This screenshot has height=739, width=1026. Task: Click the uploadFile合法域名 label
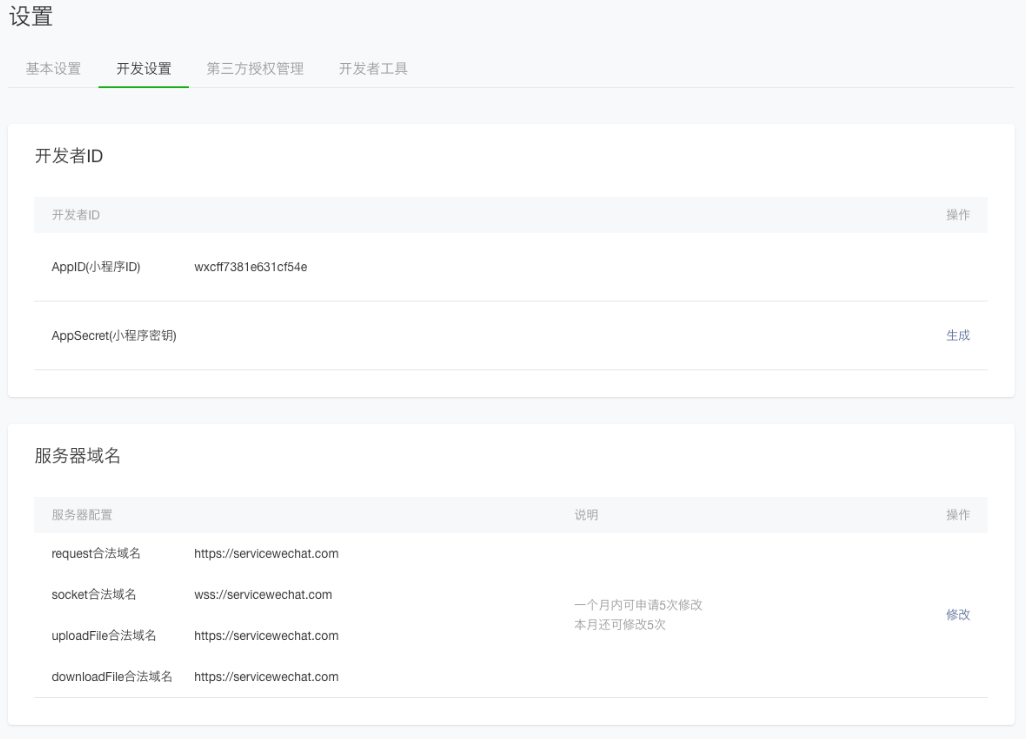tap(104, 636)
